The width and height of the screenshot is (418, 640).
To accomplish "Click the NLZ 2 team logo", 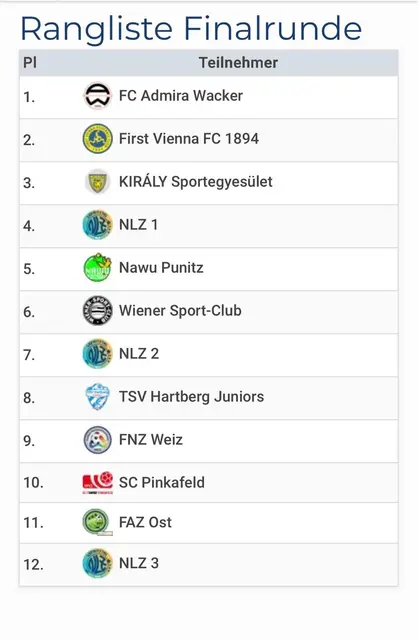I will 97,354.
